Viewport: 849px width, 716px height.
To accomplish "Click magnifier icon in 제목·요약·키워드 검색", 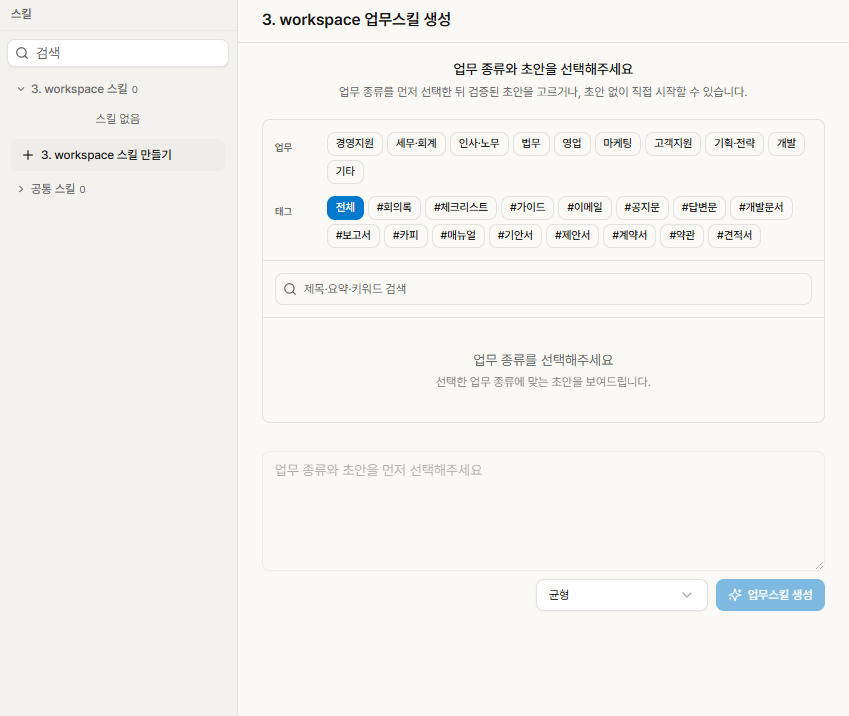I will [290, 289].
